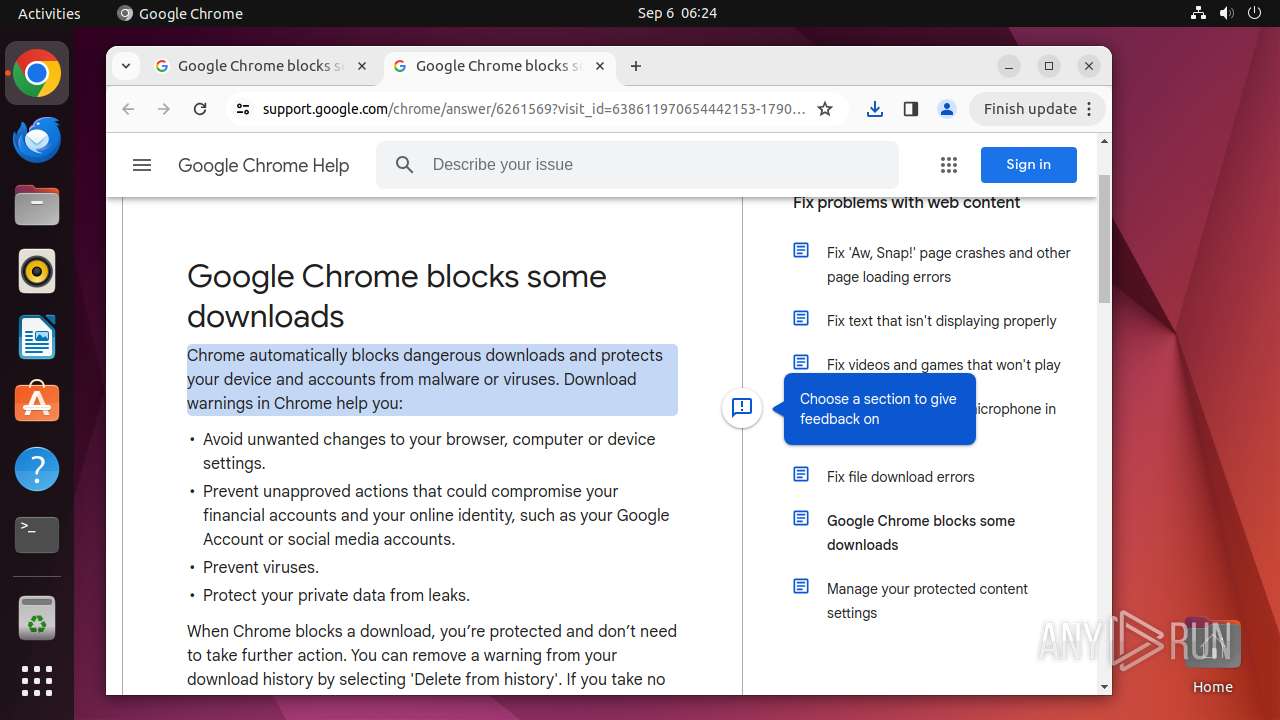Open the Help app from the dock
The height and width of the screenshot is (720, 1280).
click(x=37, y=469)
